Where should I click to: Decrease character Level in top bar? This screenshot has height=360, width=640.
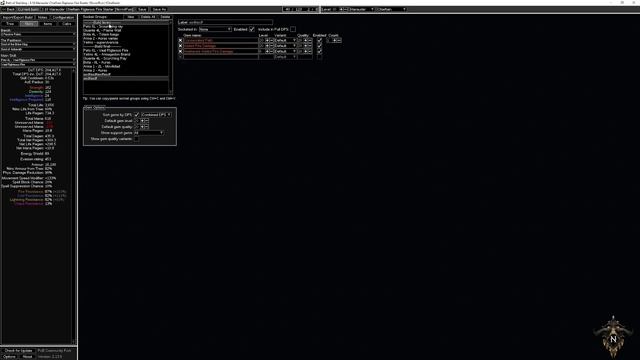(346, 9)
